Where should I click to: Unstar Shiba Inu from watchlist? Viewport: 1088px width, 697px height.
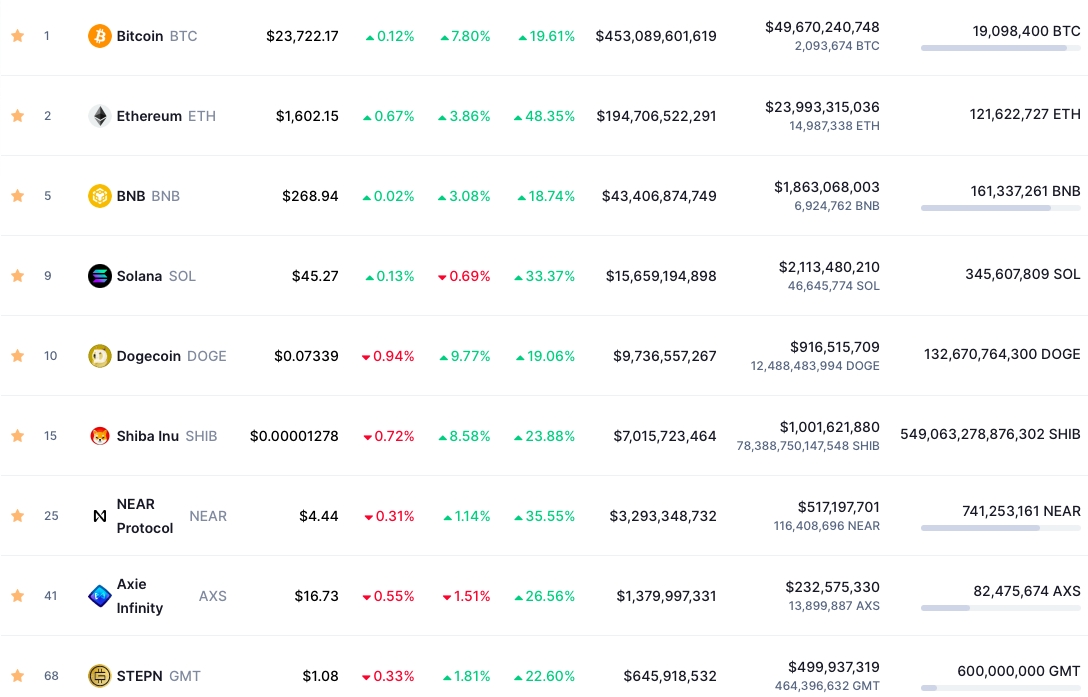point(17,435)
